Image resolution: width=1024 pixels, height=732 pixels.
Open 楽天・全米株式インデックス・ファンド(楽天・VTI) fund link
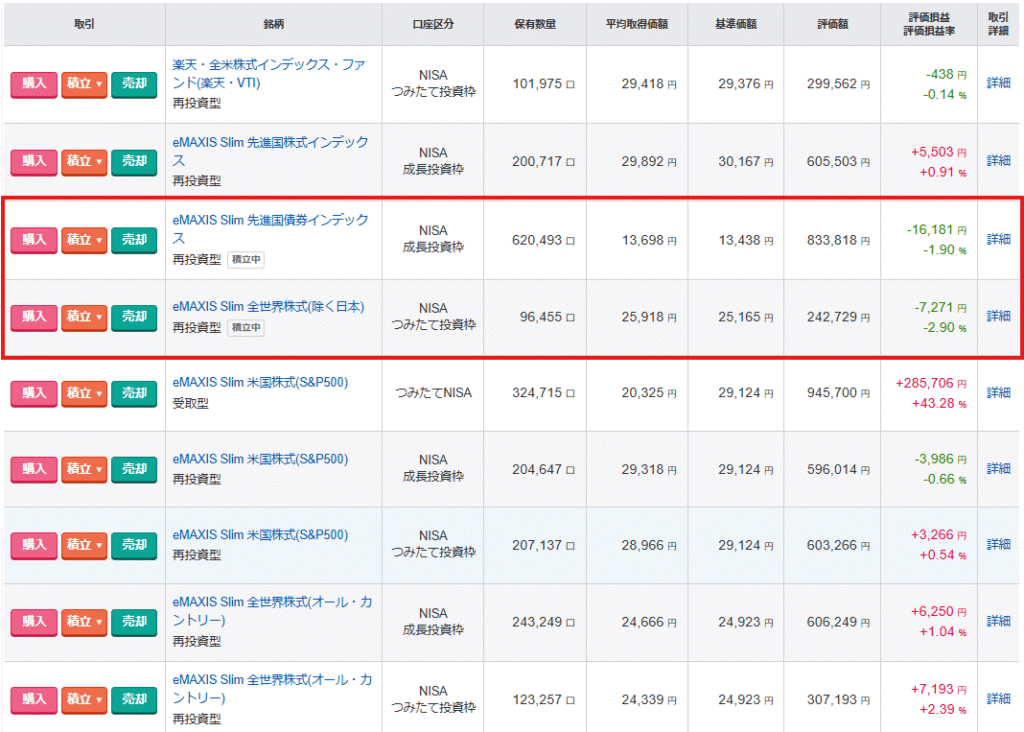pyautogui.click(x=268, y=74)
